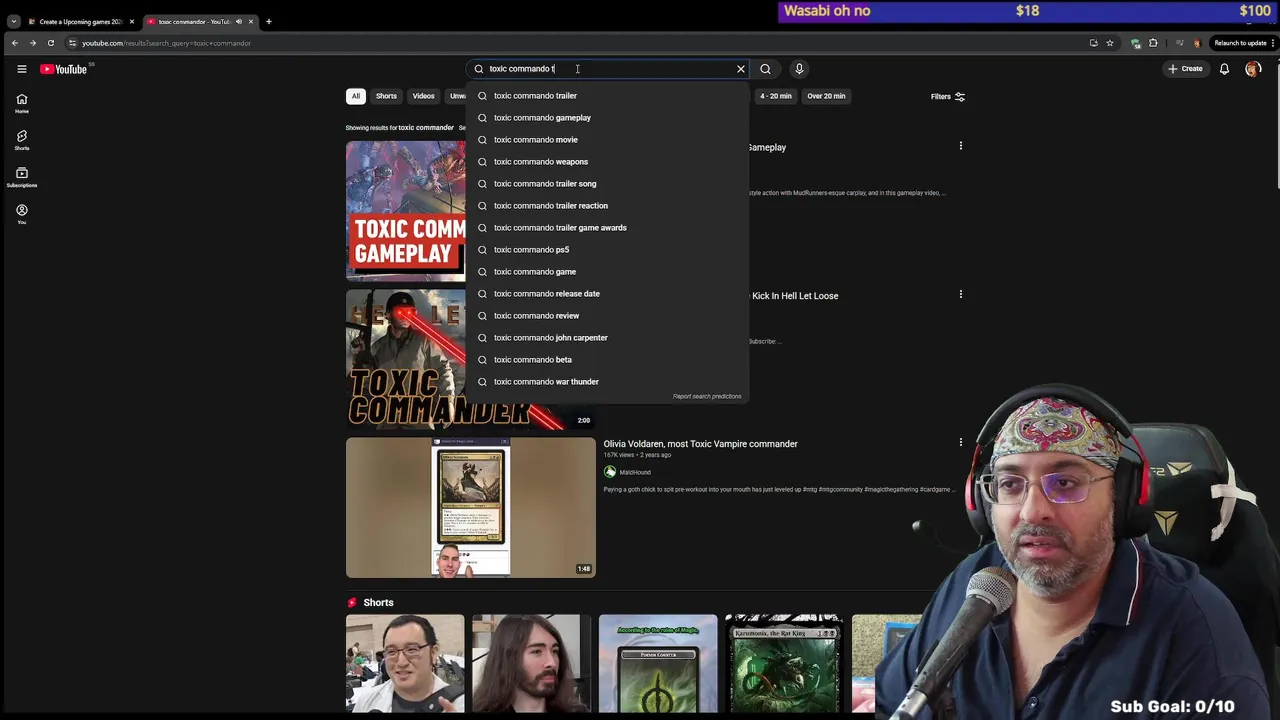This screenshot has height=720, width=1280.
Task: Close the toxic commandor YouTube tab
Action: point(251,21)
